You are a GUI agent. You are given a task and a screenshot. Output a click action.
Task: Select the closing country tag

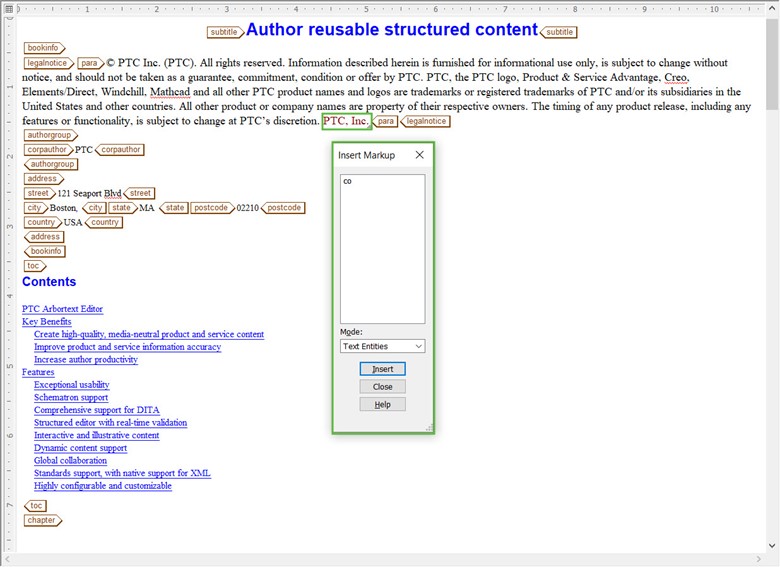point(103,222)
